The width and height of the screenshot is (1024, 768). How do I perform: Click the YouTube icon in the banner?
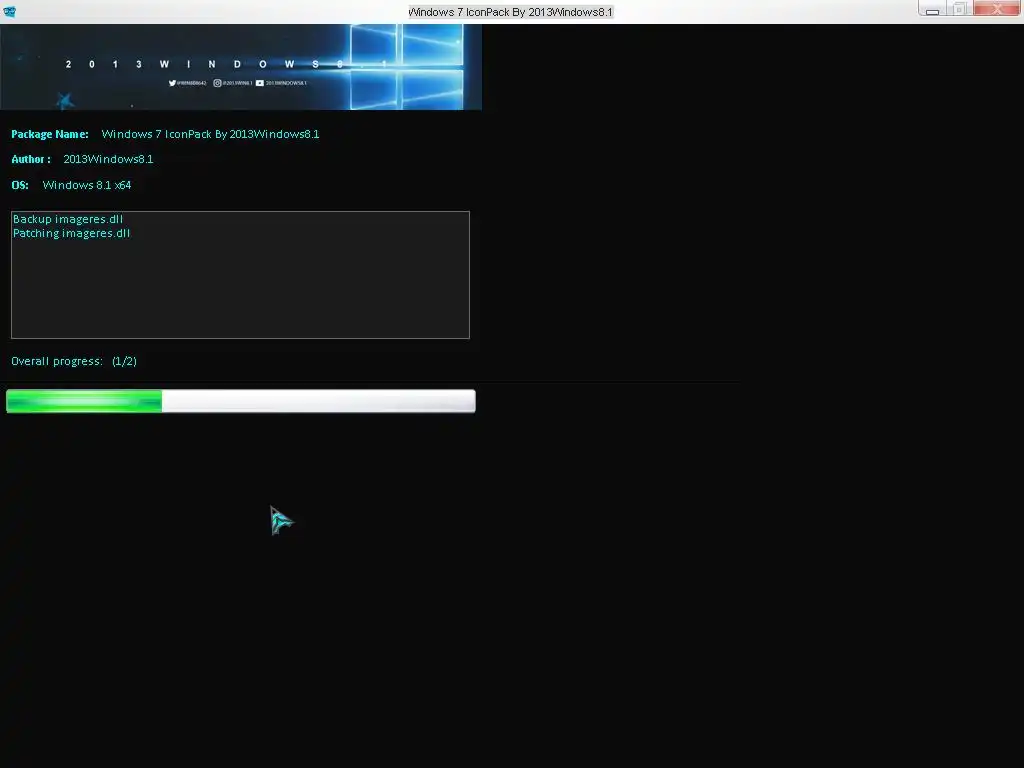(x=260, y=83)
